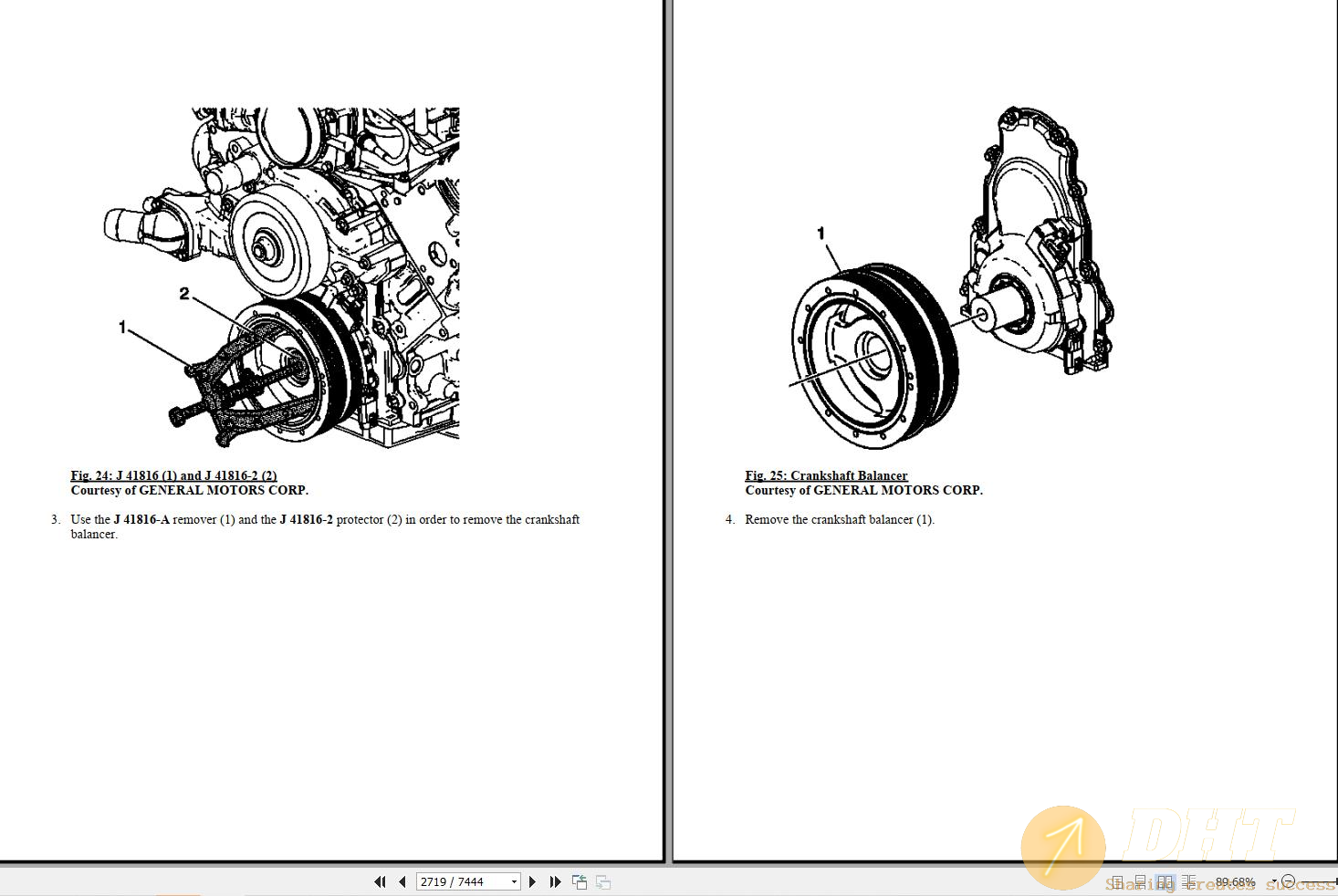
Task: Switch to single page view
Action: point(1117,882)
